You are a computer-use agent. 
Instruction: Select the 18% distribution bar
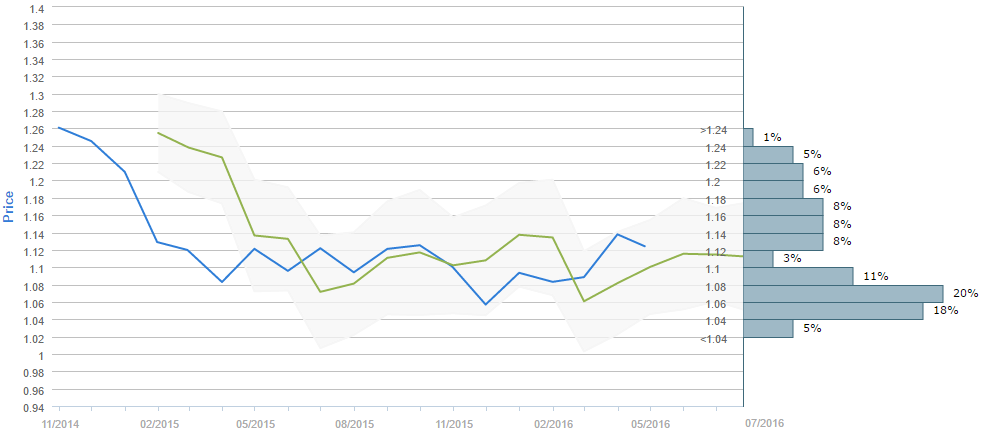(x=833, y=311)
